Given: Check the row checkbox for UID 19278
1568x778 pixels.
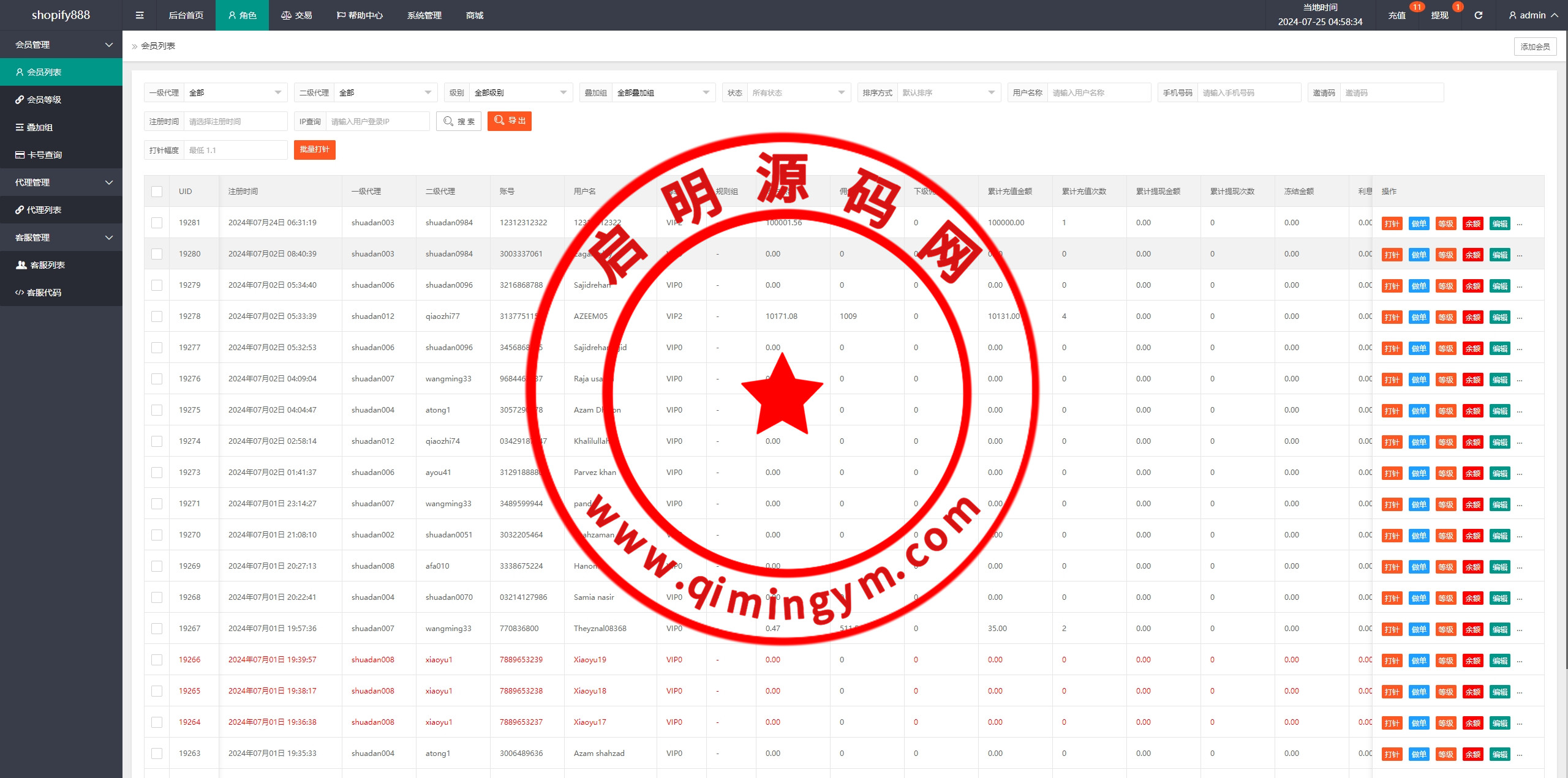Looking at the screenshot, I should [x=157, y=316].
